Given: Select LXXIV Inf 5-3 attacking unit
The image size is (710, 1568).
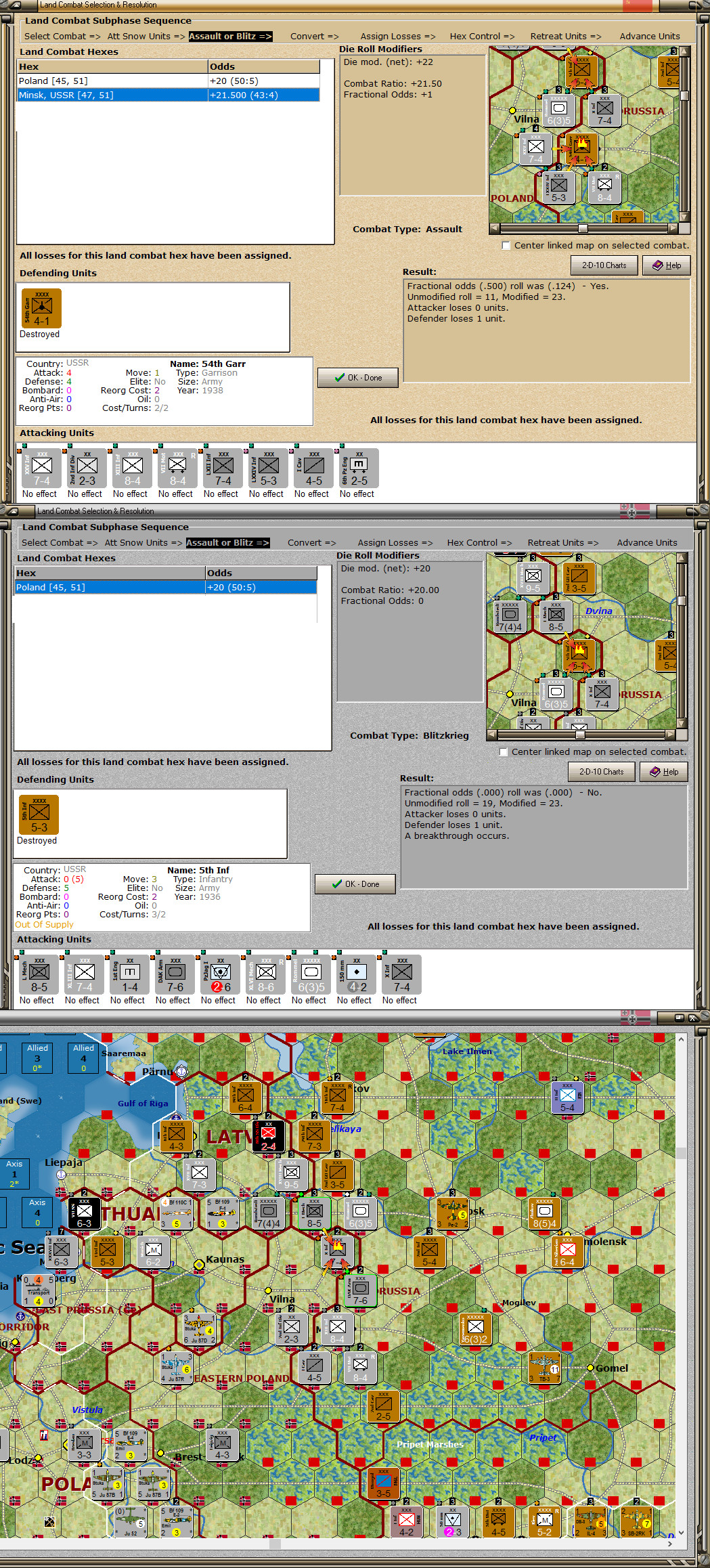Looking at the screenshot, I should [x=269, y=468].
